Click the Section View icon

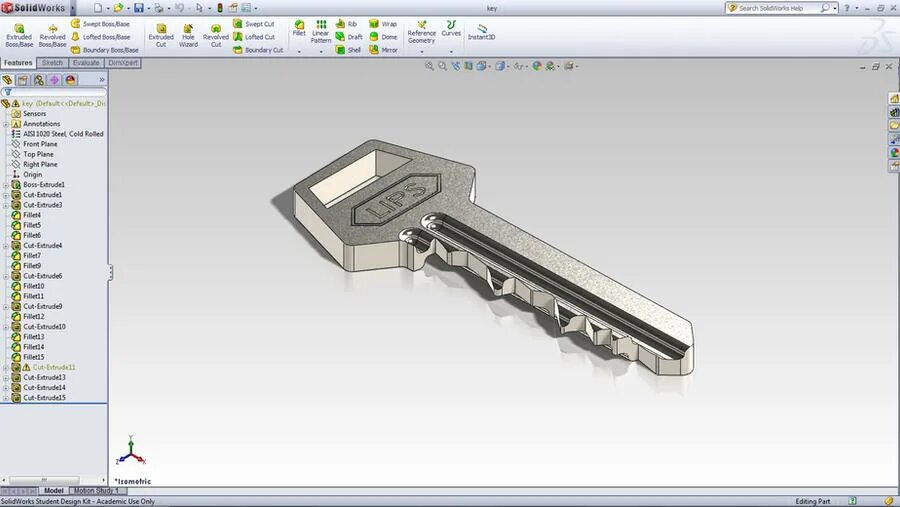click(x=469, y=66)
